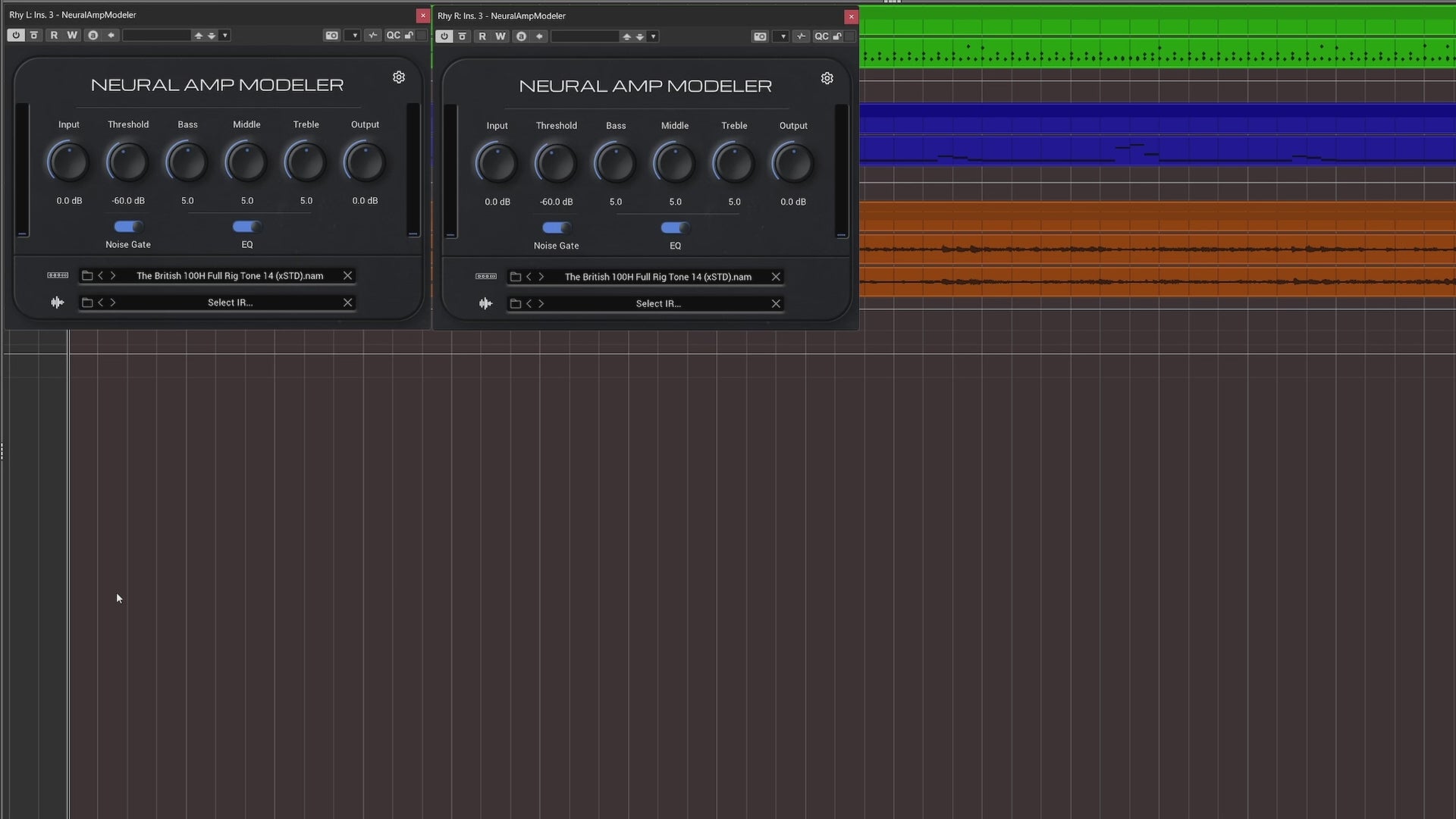
Task: Click the Threshold knob in Rhy L plugin
Action: (128, 162)
